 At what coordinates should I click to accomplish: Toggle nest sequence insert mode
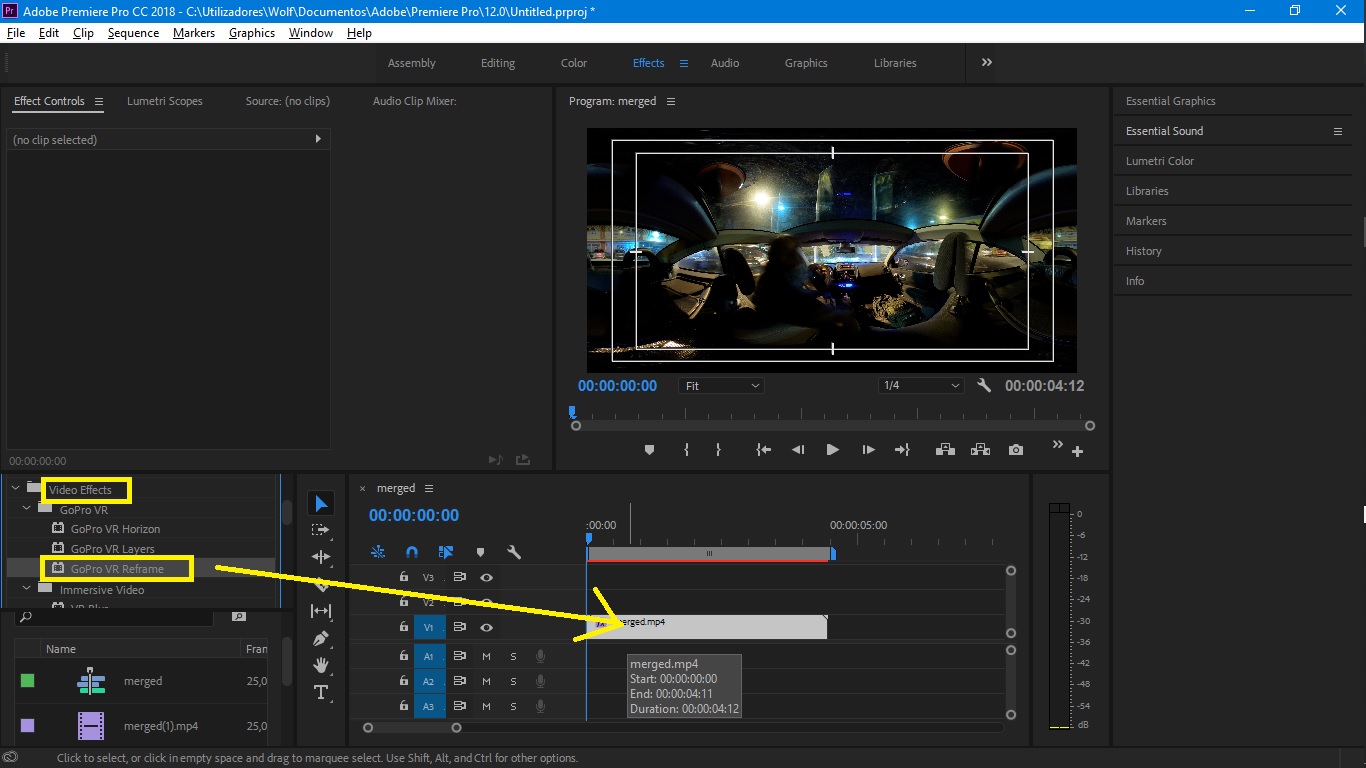378,552
